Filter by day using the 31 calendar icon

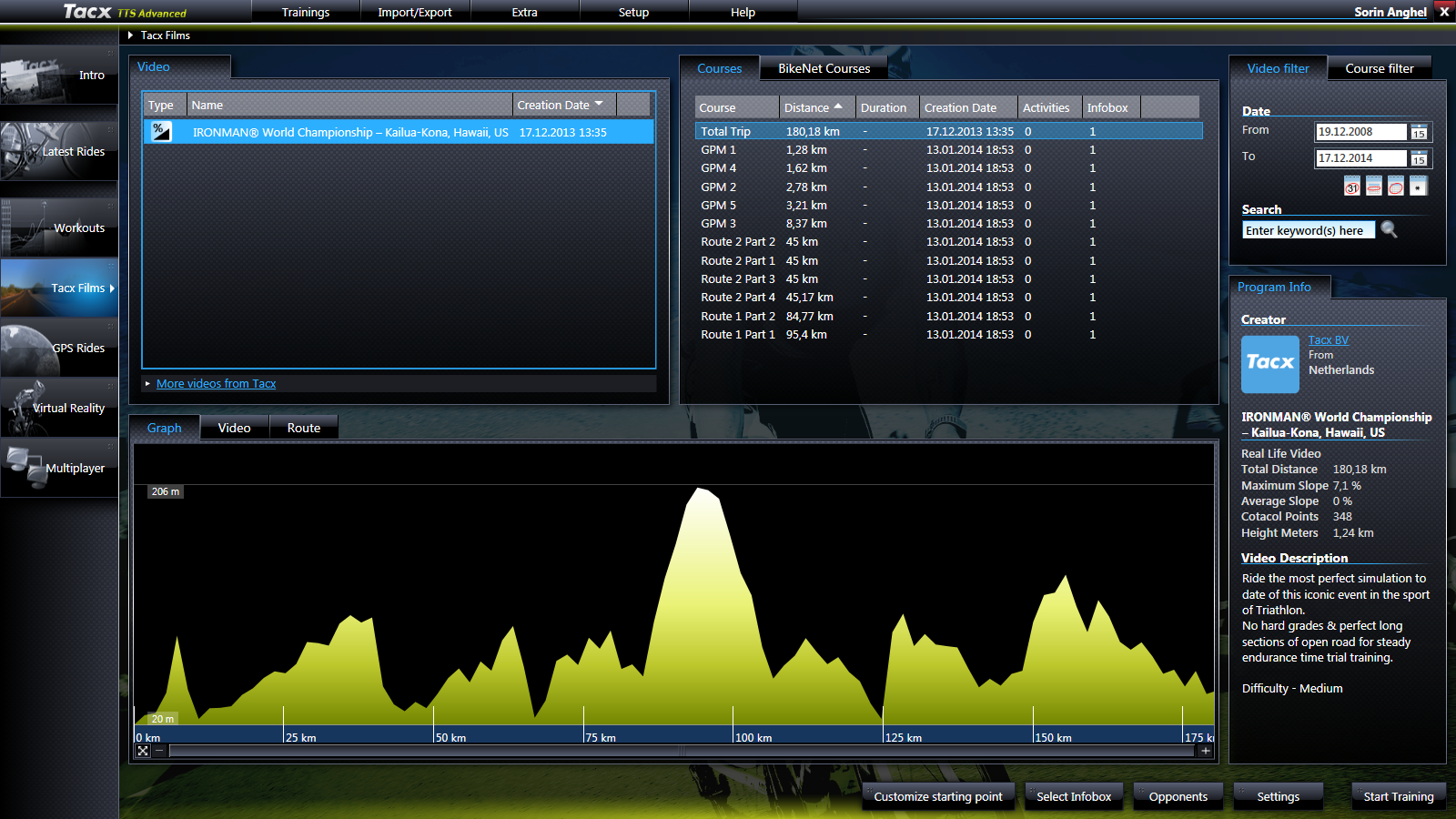point(1352,187)
